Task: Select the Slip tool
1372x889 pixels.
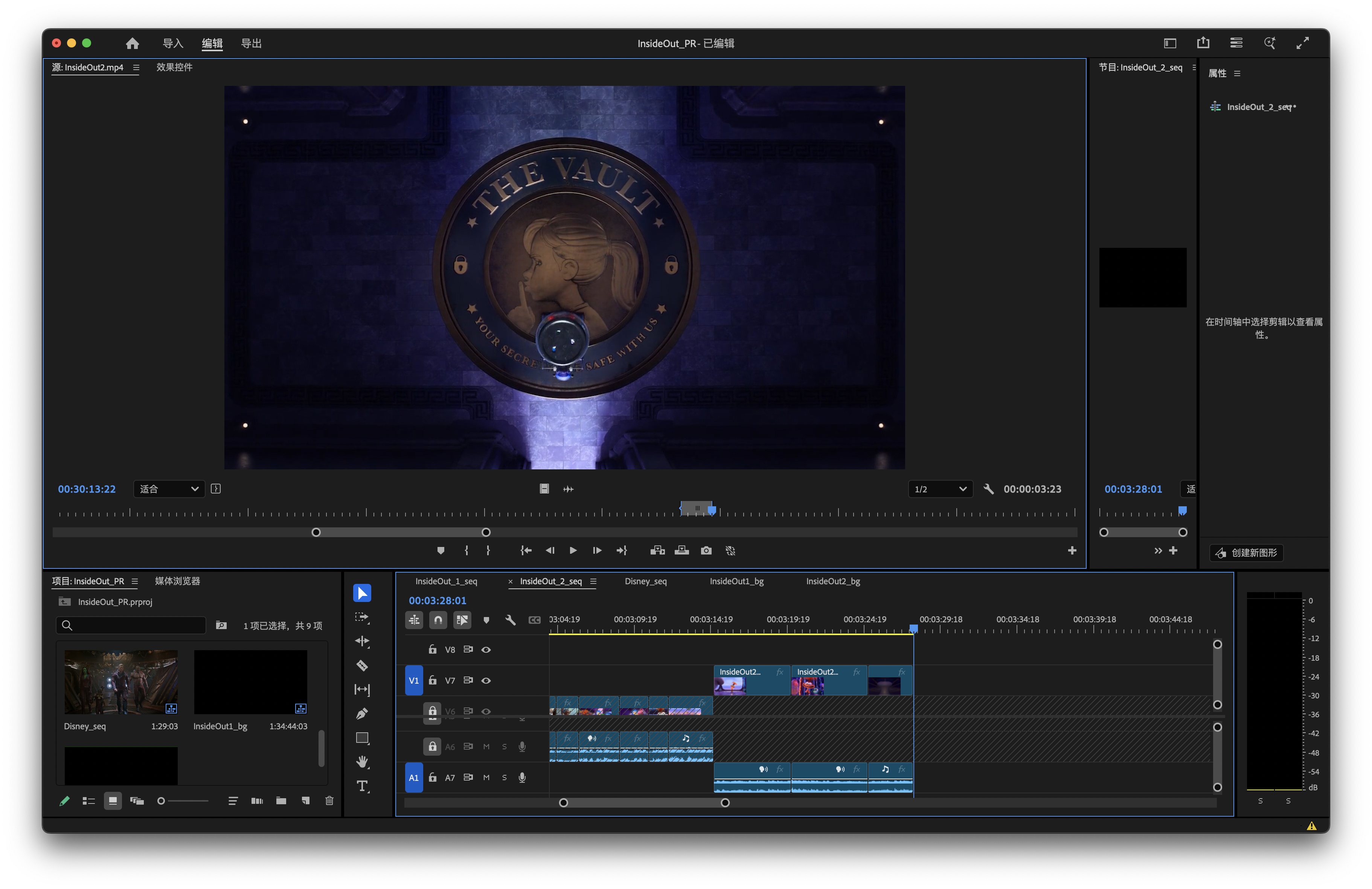Action: [362, 689]
